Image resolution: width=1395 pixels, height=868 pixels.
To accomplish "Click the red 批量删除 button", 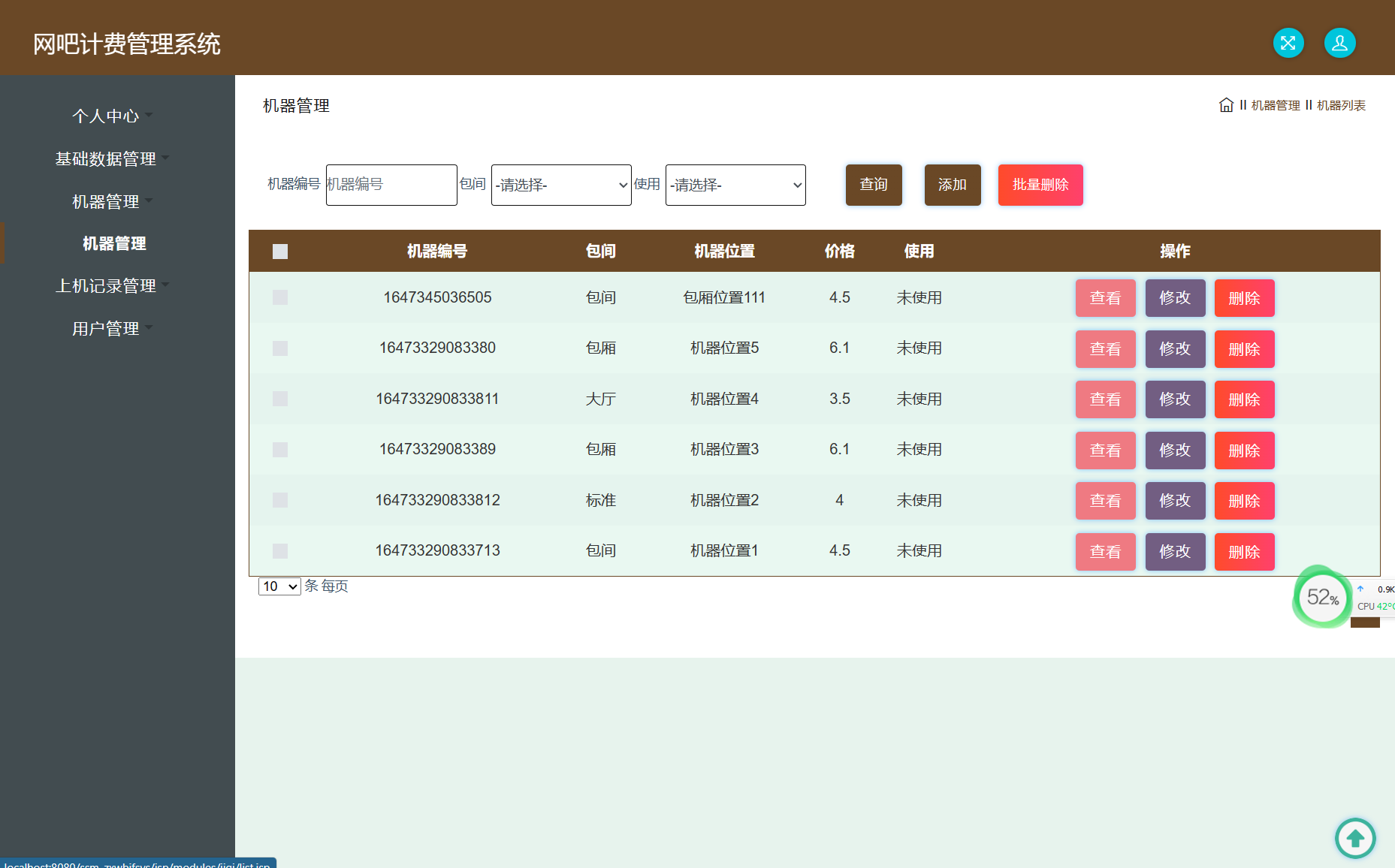I will 1040,185.
